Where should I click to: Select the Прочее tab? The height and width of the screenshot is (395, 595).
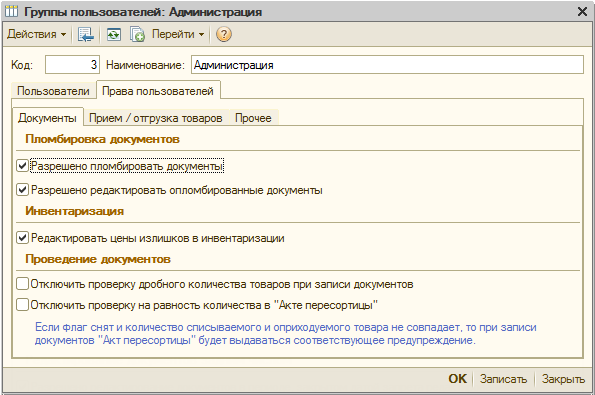coord(253,118)
